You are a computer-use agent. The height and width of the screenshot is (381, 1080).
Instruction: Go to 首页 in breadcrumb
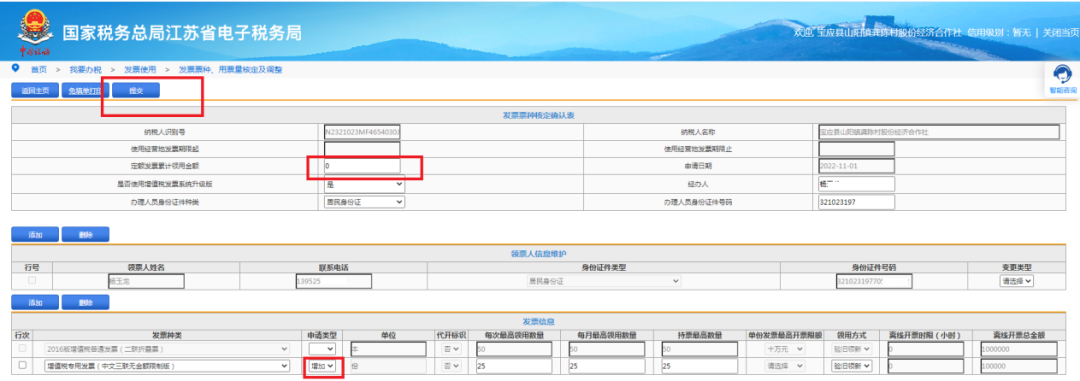coord(39,70)
